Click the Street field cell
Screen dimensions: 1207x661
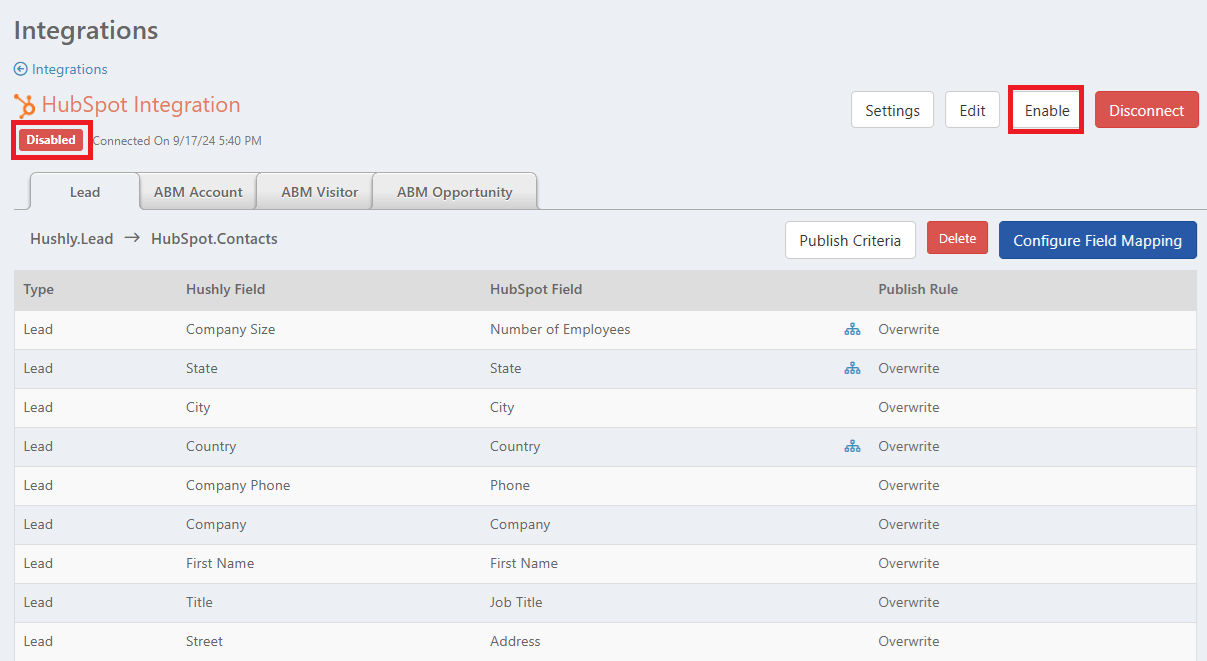pos(204,641)
